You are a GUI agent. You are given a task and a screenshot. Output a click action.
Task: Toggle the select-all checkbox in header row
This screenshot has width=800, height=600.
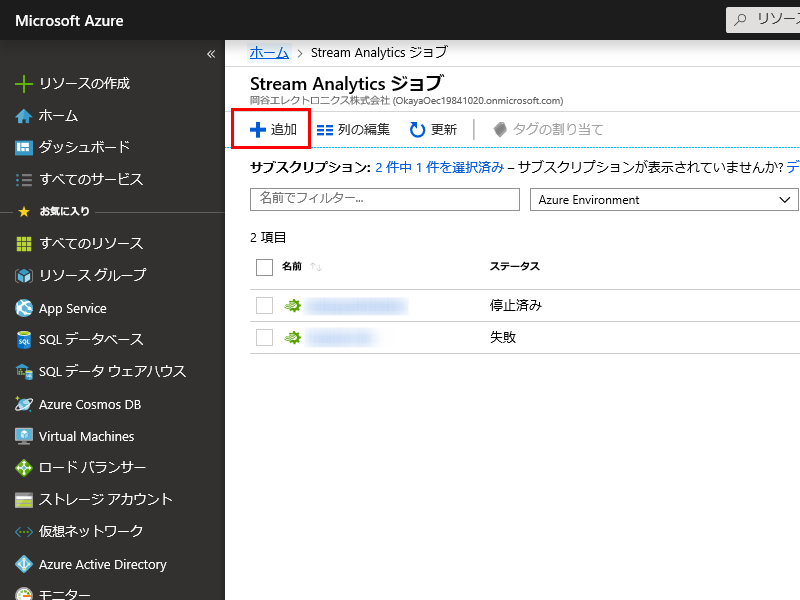point(265,267)
